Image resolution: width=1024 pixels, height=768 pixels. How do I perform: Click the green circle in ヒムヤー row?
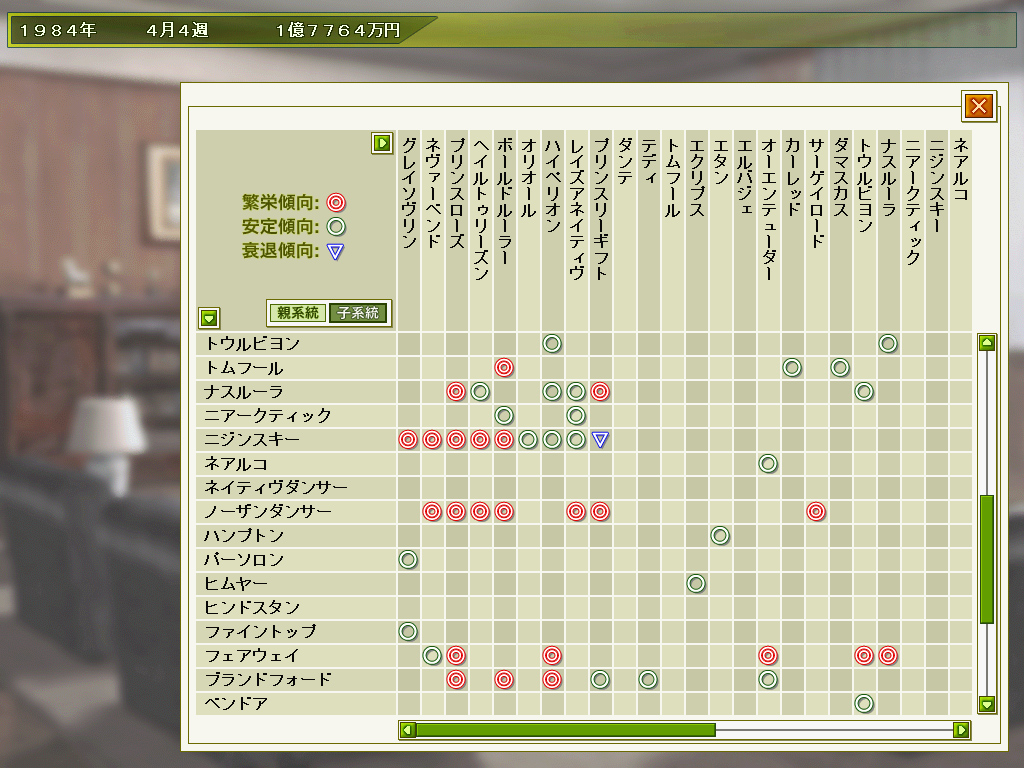pyautogui.click(x=696, y=584)
